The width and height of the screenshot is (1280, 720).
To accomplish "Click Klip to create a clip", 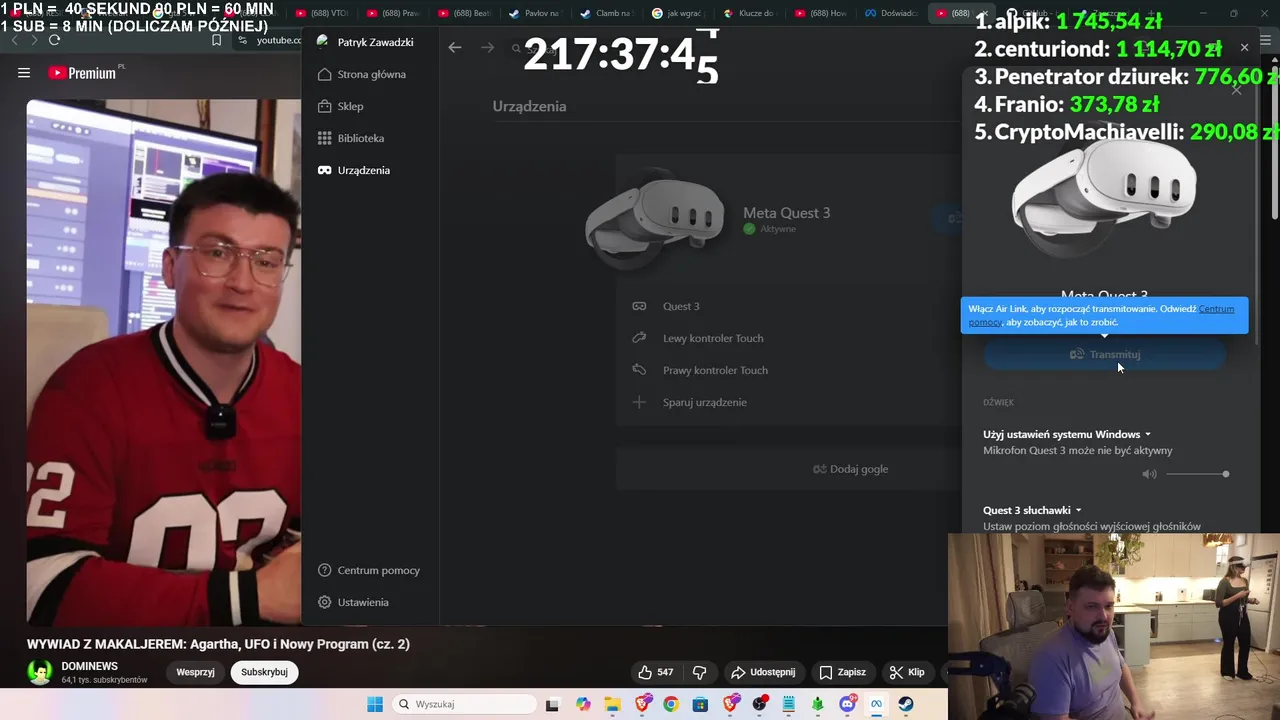I will pyautogui.click(x=907, y=672).
